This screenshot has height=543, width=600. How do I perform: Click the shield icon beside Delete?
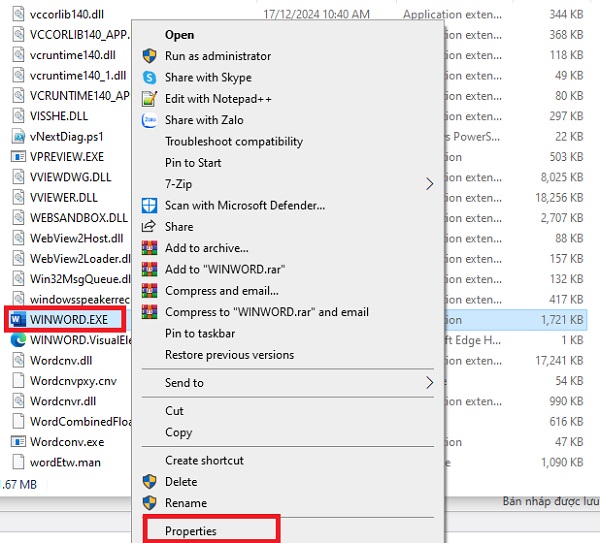(x=149, y=482)
